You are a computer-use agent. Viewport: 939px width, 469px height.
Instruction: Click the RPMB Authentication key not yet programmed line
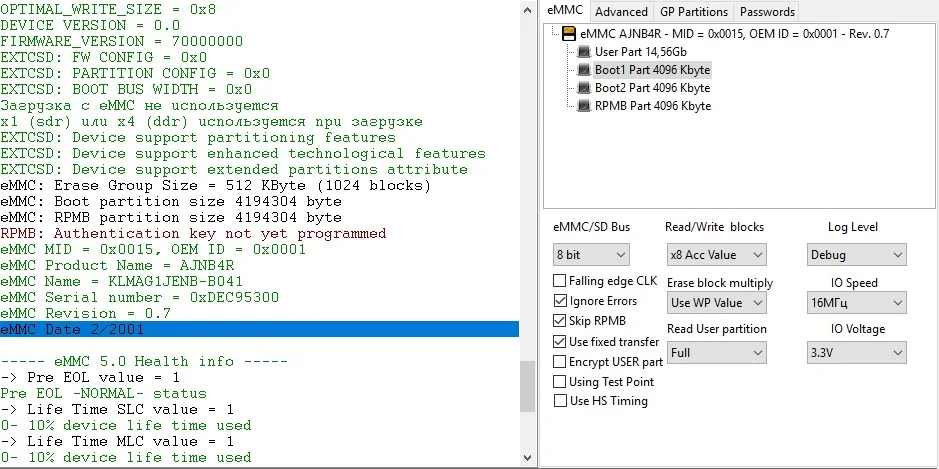(x=193, y=234)
